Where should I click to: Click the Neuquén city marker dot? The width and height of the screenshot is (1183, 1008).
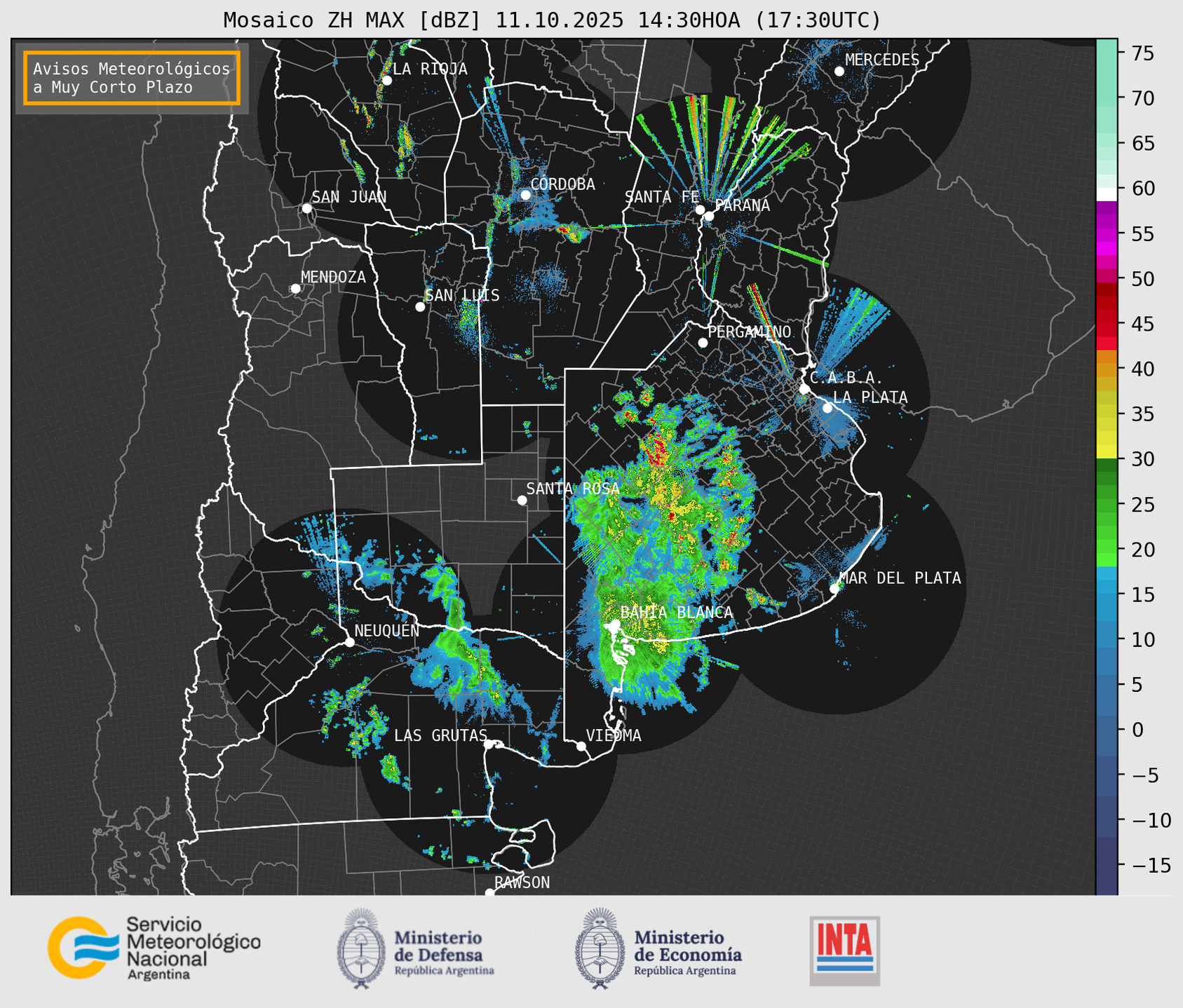349,642
